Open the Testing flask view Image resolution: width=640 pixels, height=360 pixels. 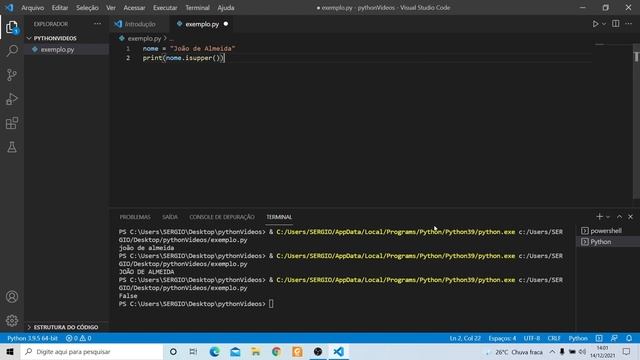pos(12,147)
